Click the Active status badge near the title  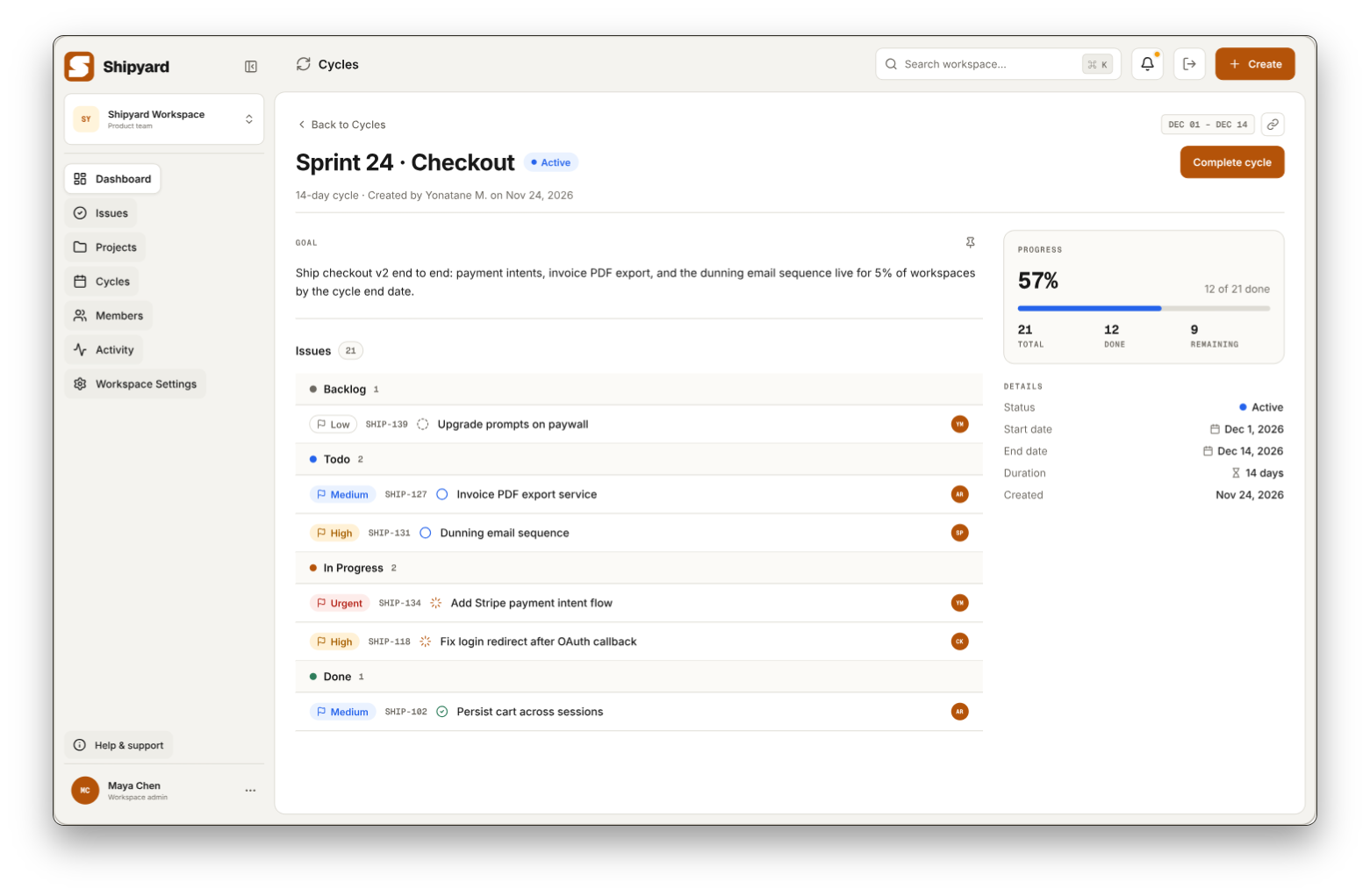[551, 162]
